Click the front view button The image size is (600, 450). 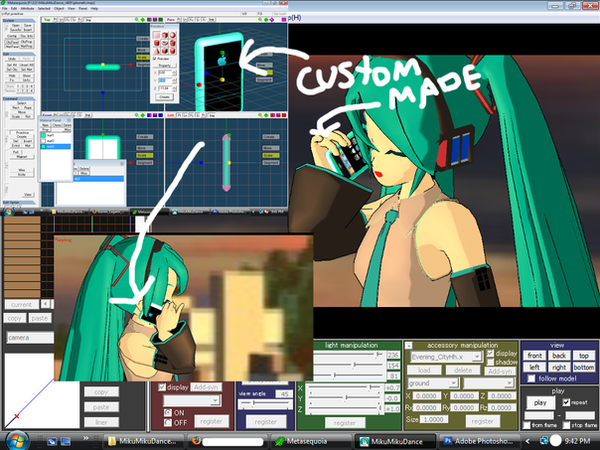pos(535,355)
